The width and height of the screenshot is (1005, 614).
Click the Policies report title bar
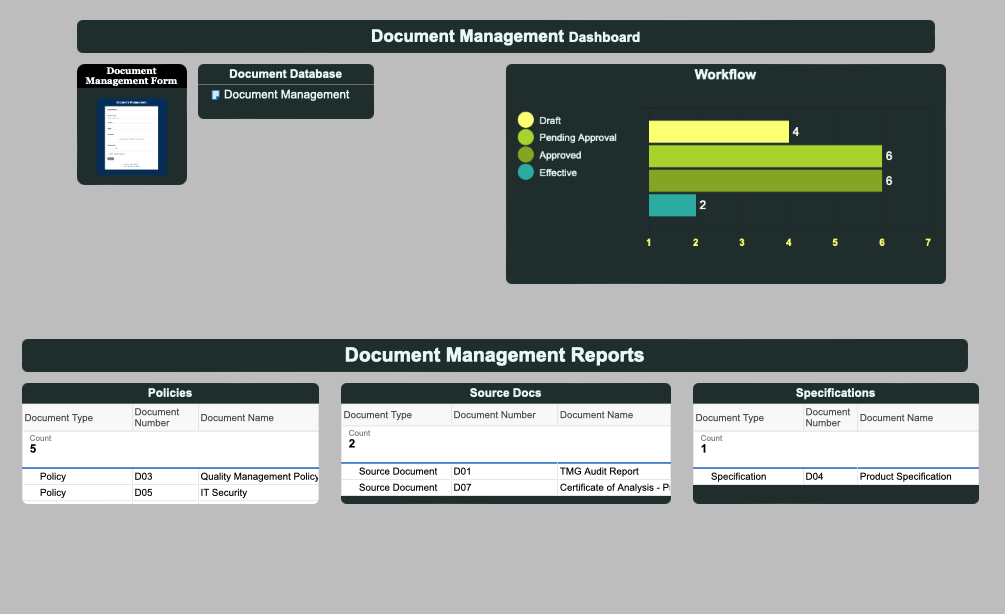(x=170, y=393)
